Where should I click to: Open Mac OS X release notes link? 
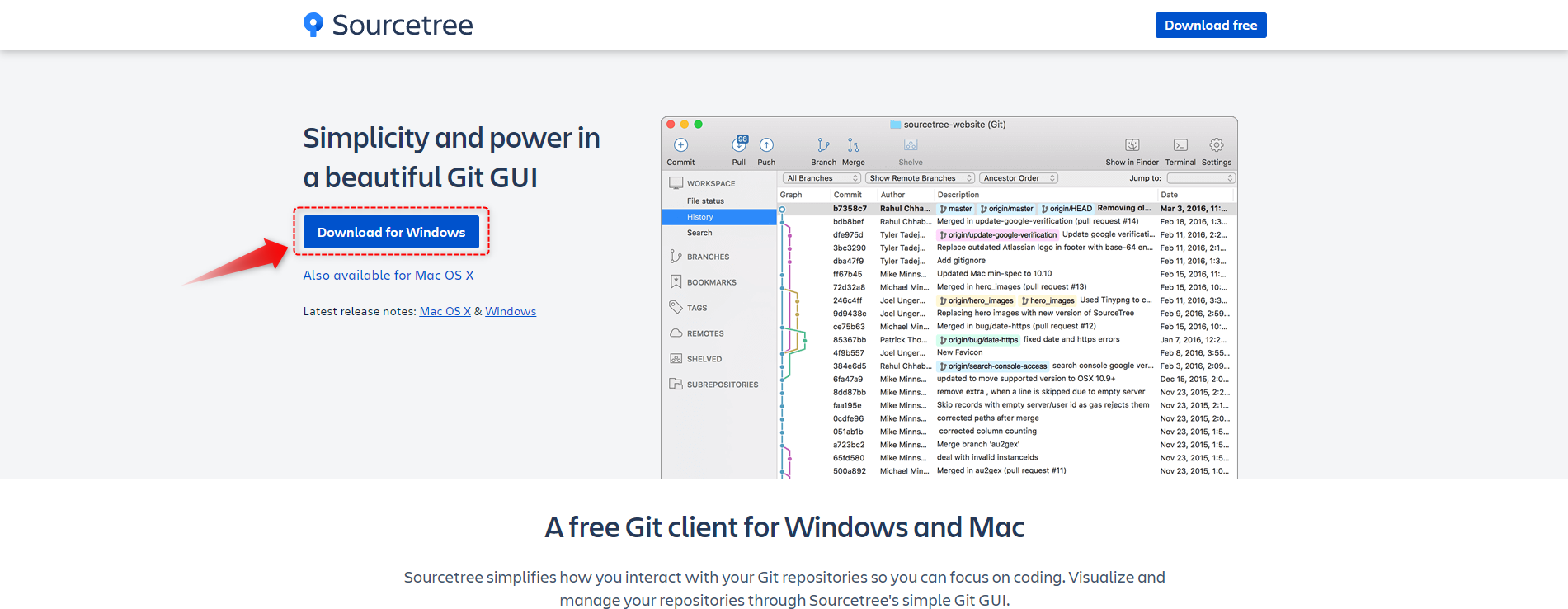445,311
